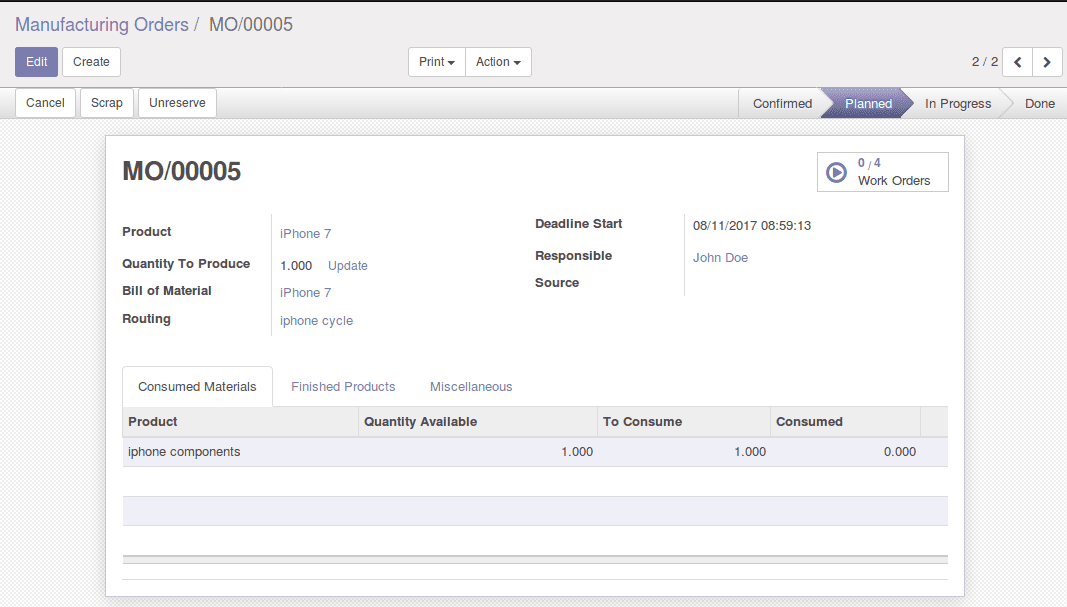The height and width of the screenshot is (607, 1067).
Task: Select the In Progress status stage
Action: pos(957,103)
